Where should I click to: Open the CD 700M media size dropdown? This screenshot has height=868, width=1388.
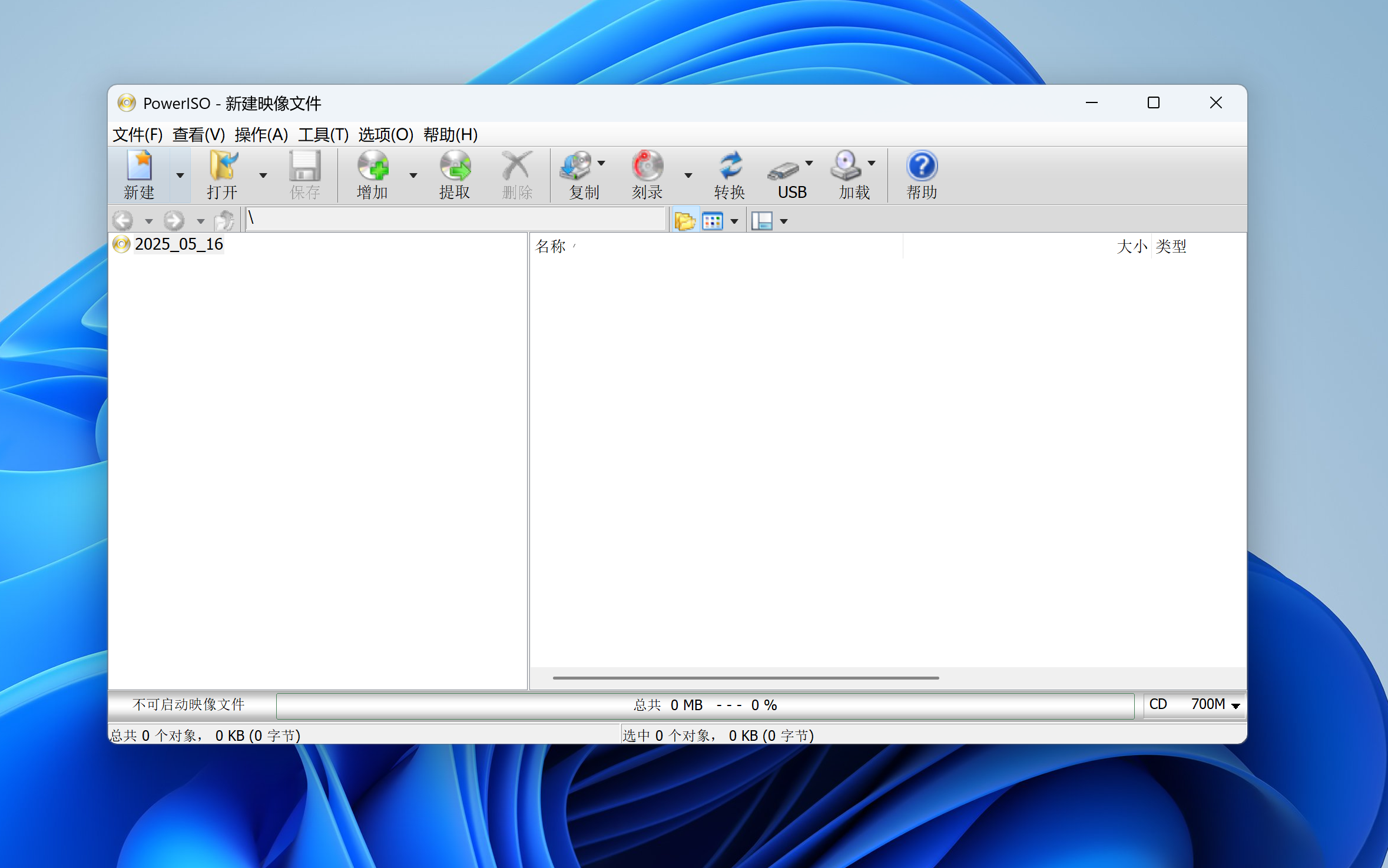click(1194, 705)
